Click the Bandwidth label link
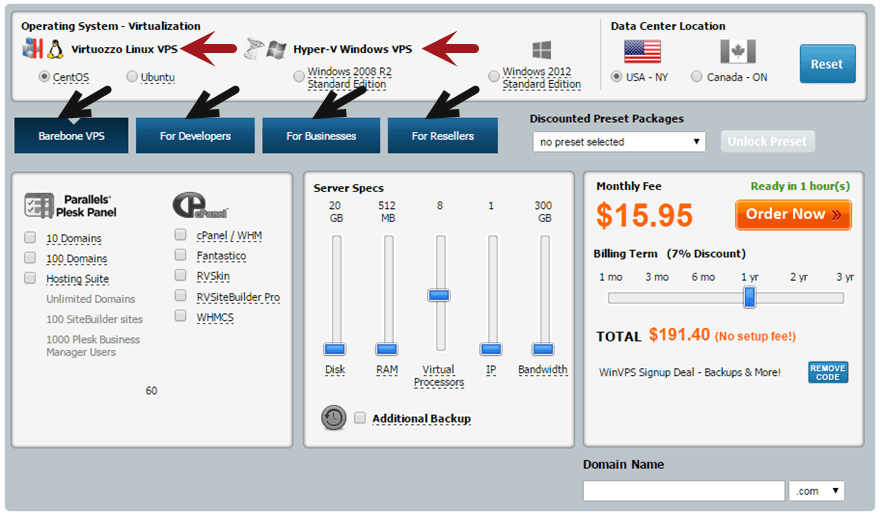Screen dimensions: 880x514 click(x=543, y=369)
